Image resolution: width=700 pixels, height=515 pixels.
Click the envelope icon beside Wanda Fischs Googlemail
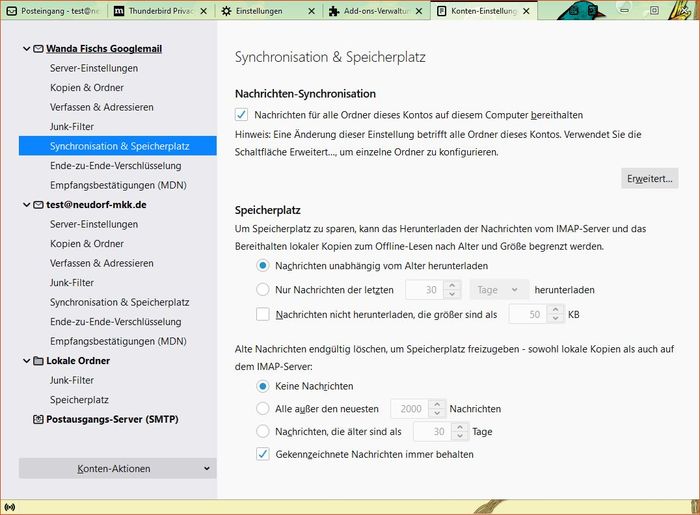(38, 49)
